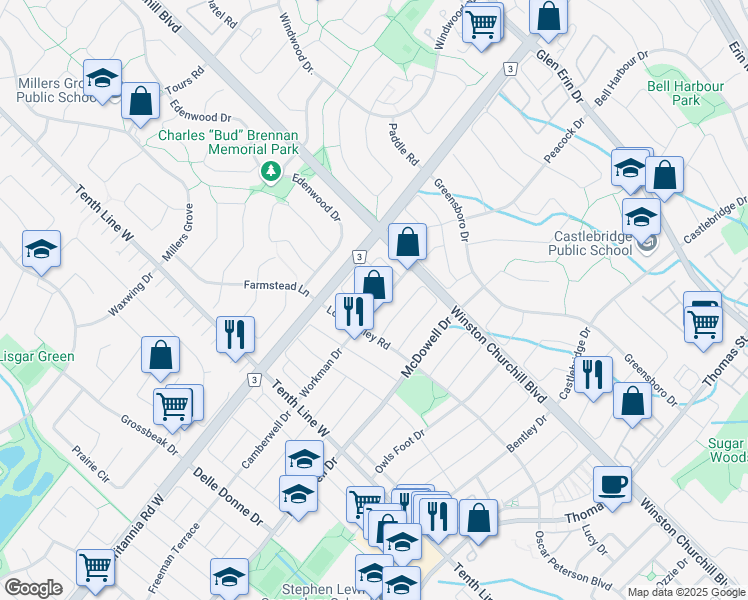Click the coffee cup marker on Winston Churchill Blvd
The image size is (748, 600).
coord(612,486)
